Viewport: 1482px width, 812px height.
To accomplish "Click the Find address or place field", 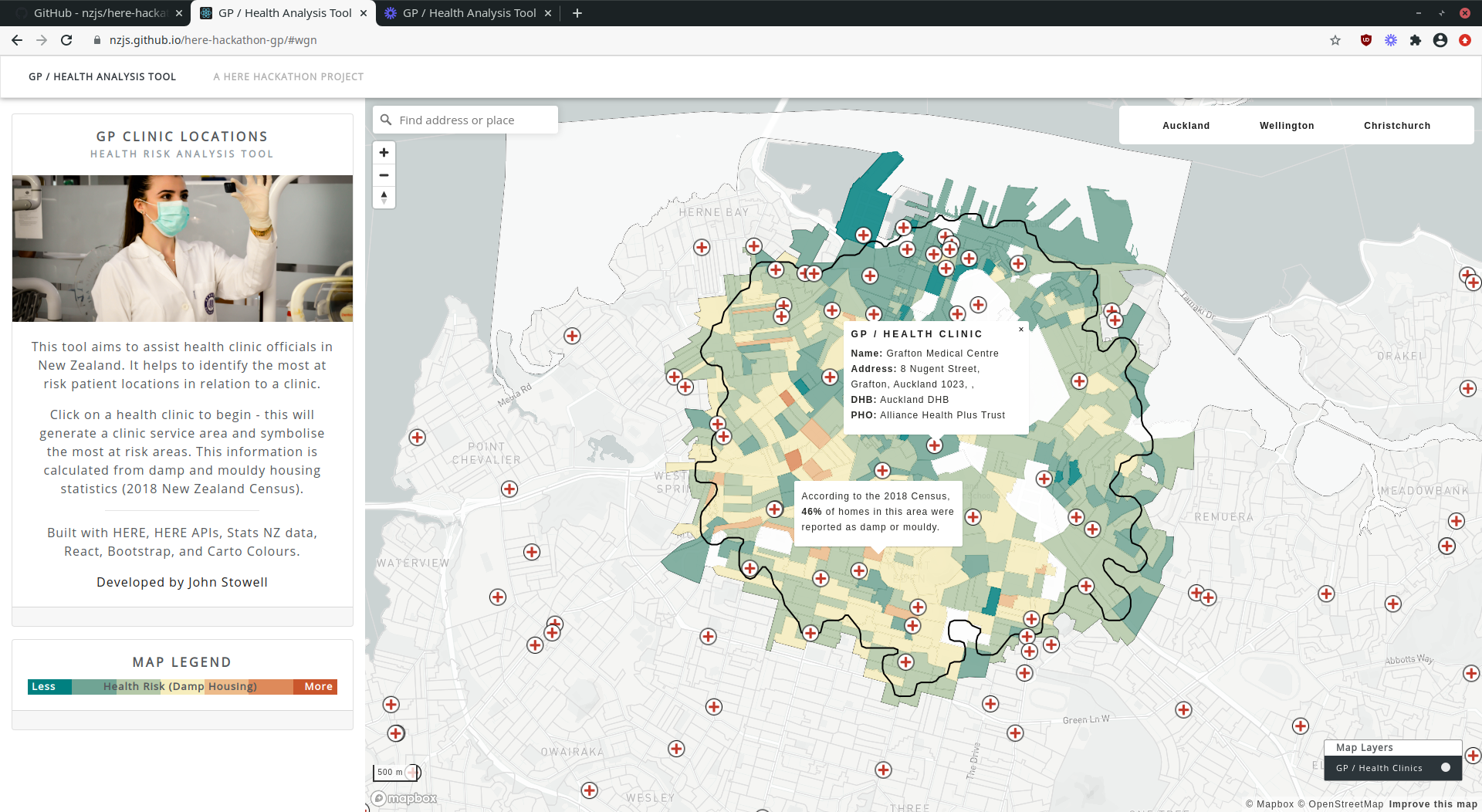I will coord(465,120).
